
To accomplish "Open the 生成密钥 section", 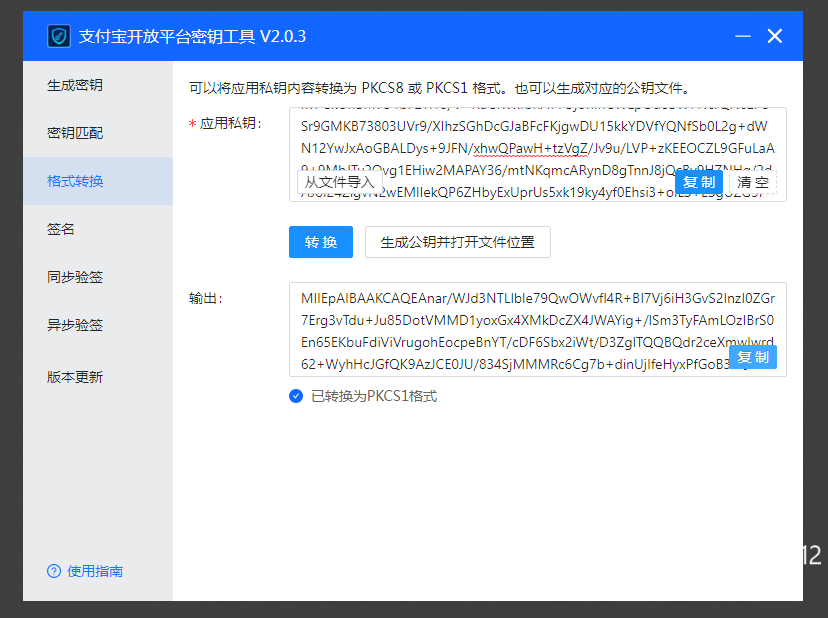I will click(x=75, y=85).
